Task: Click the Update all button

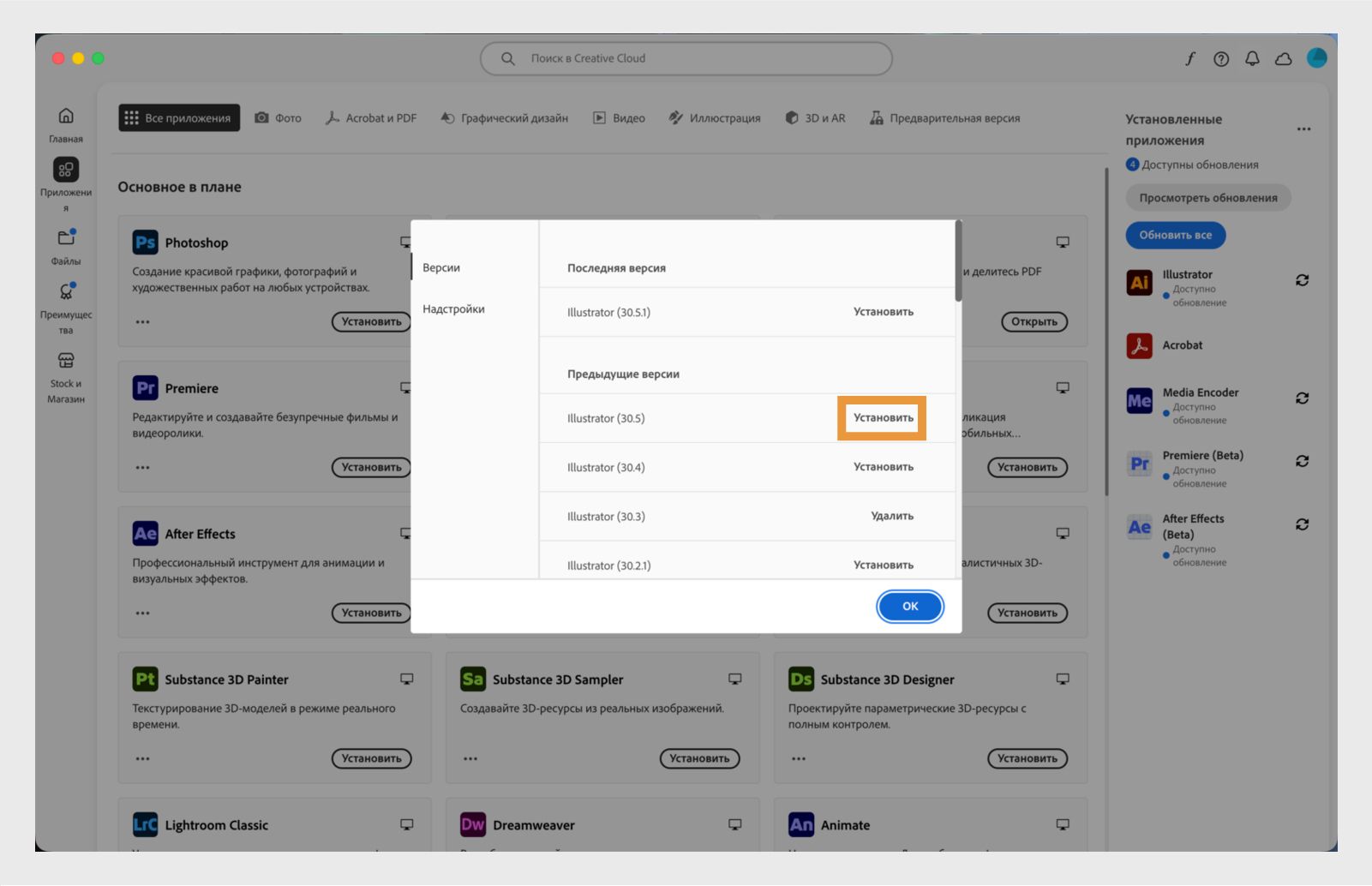Action: [1176, 235]
